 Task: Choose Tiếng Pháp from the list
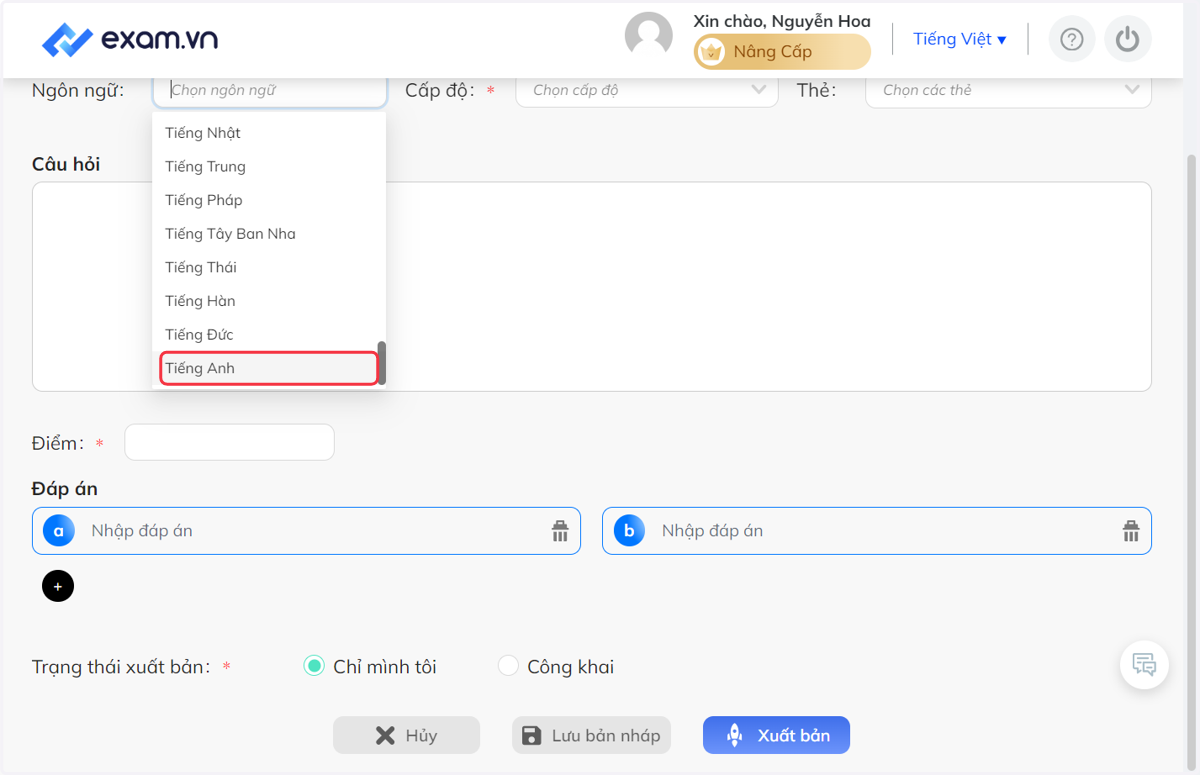click(269, 200)
